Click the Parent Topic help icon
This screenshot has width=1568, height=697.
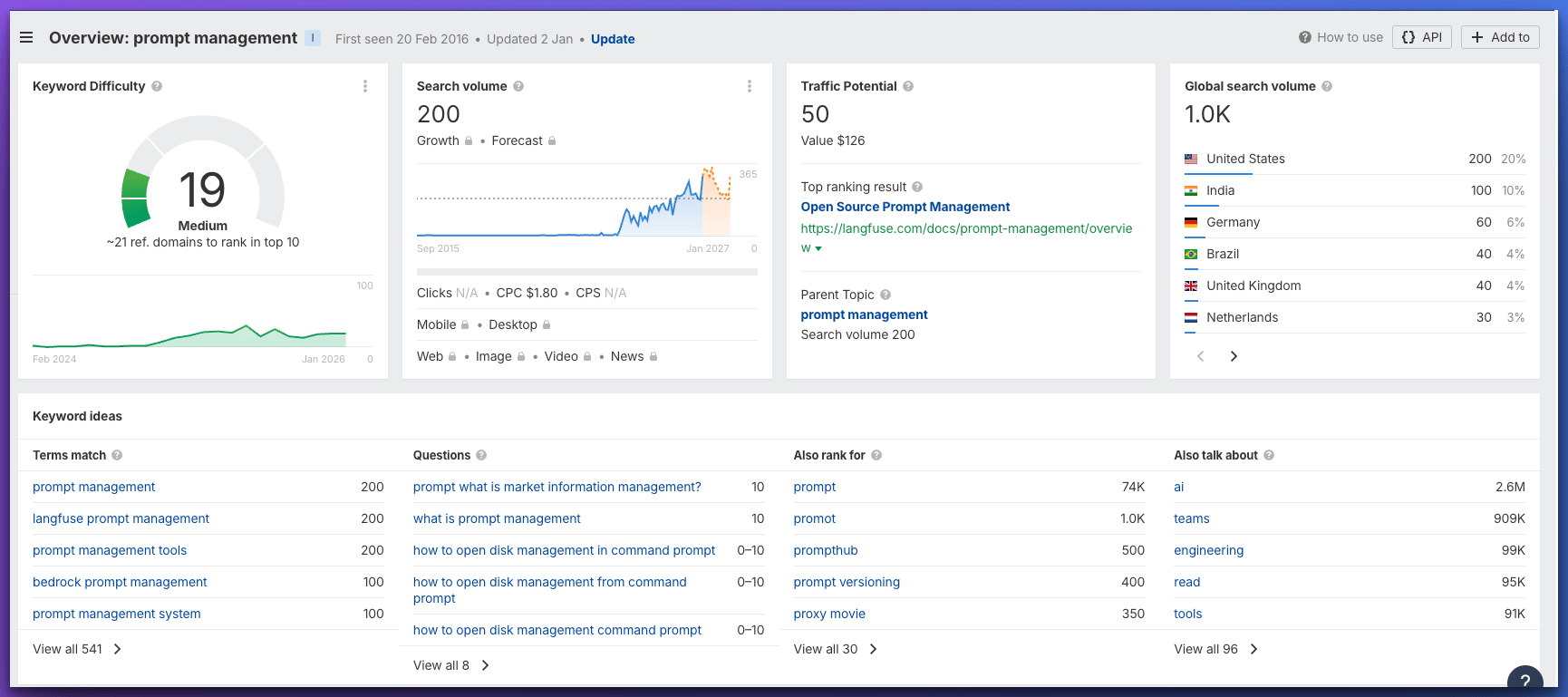886,295
